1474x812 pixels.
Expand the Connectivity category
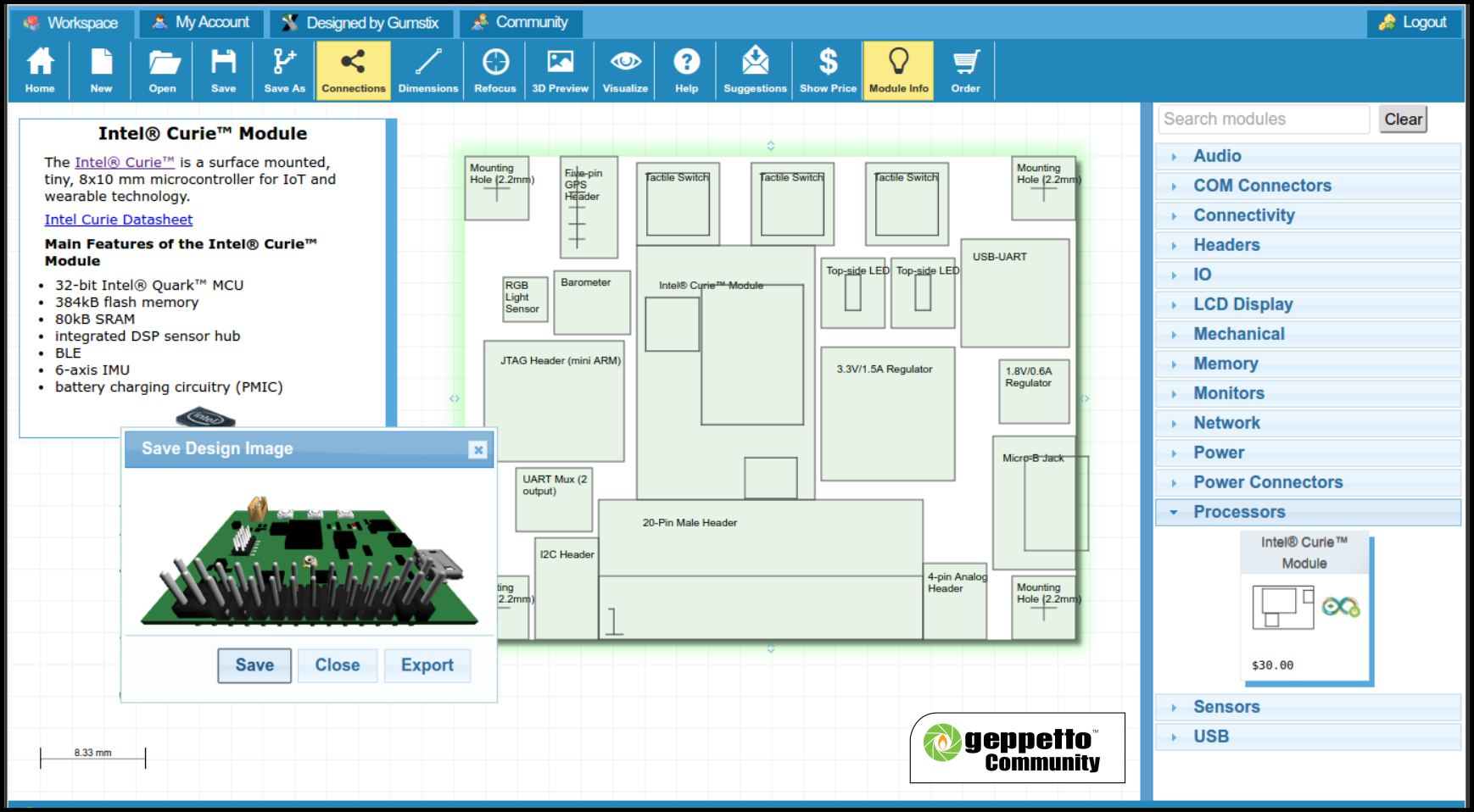1308,215
